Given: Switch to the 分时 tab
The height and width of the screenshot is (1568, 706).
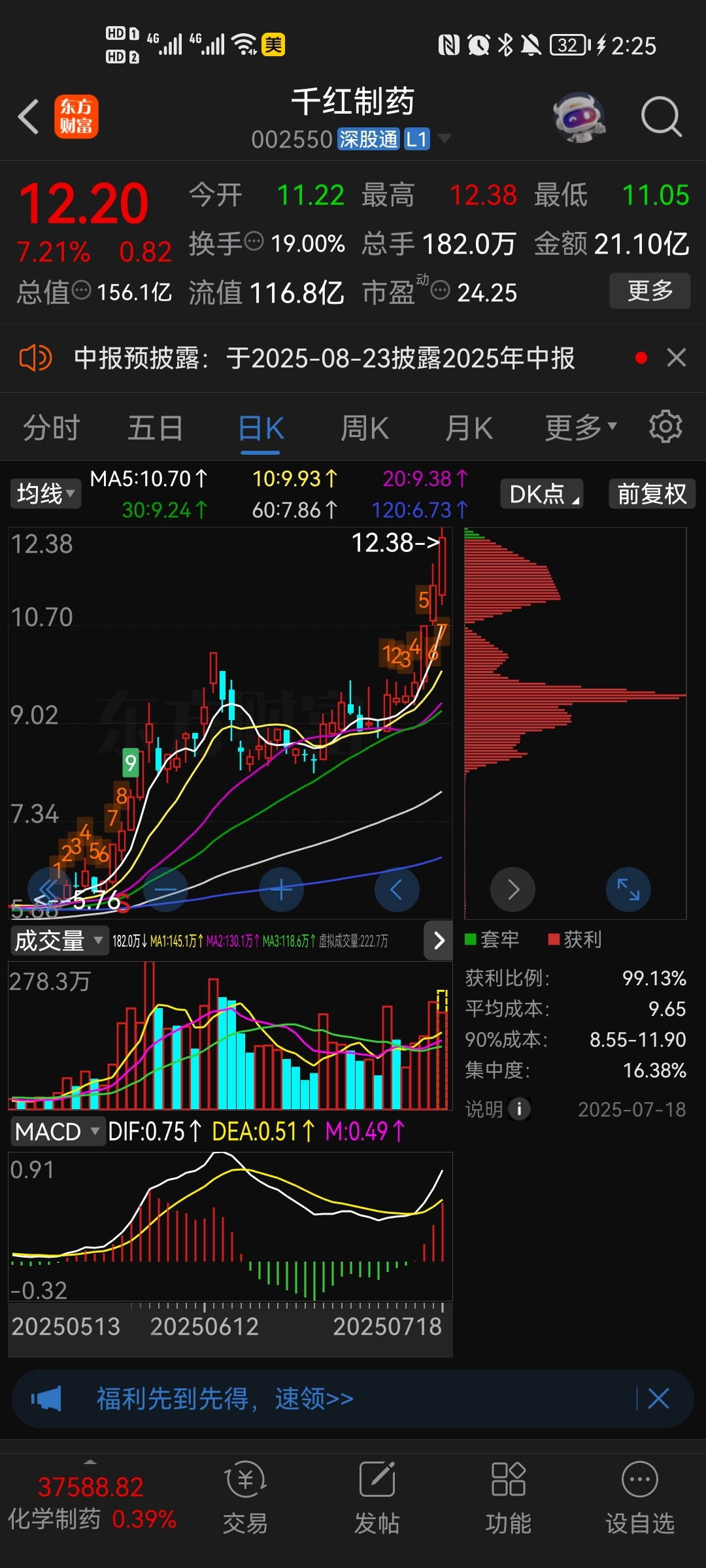Looking at the screenshot, I should point(52,428).
